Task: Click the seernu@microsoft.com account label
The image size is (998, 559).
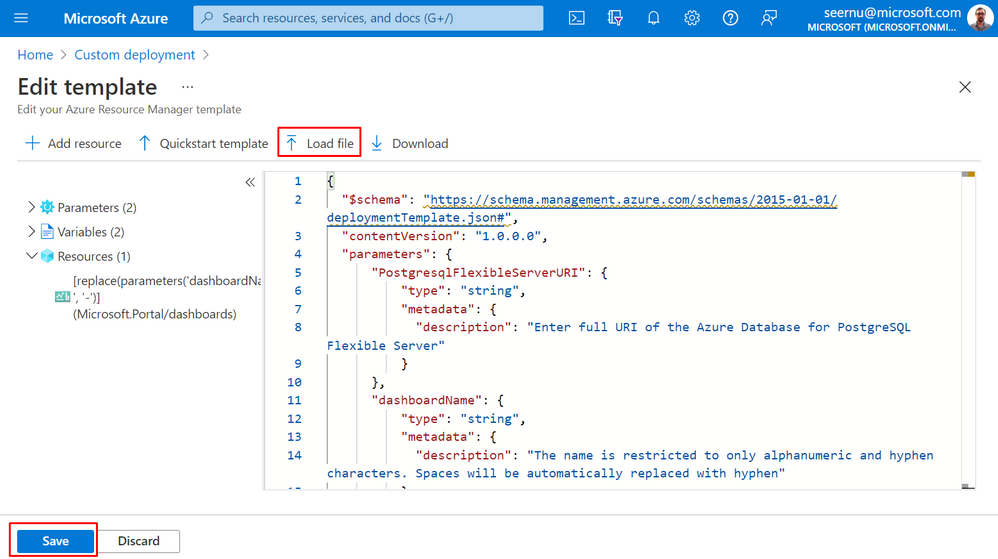Action: click(892, 13)
